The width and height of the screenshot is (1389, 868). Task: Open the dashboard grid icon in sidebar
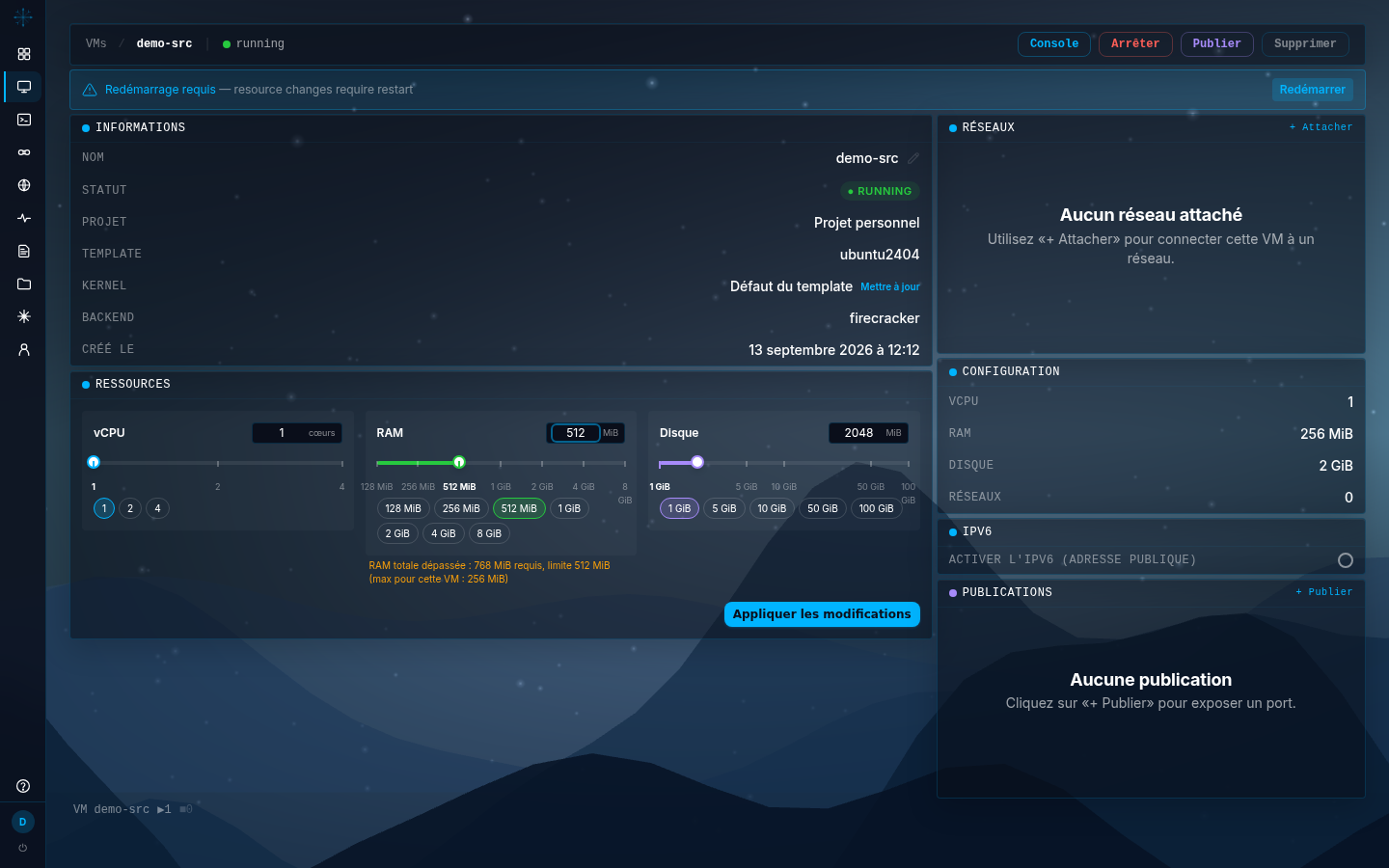(x=24, y=54)
